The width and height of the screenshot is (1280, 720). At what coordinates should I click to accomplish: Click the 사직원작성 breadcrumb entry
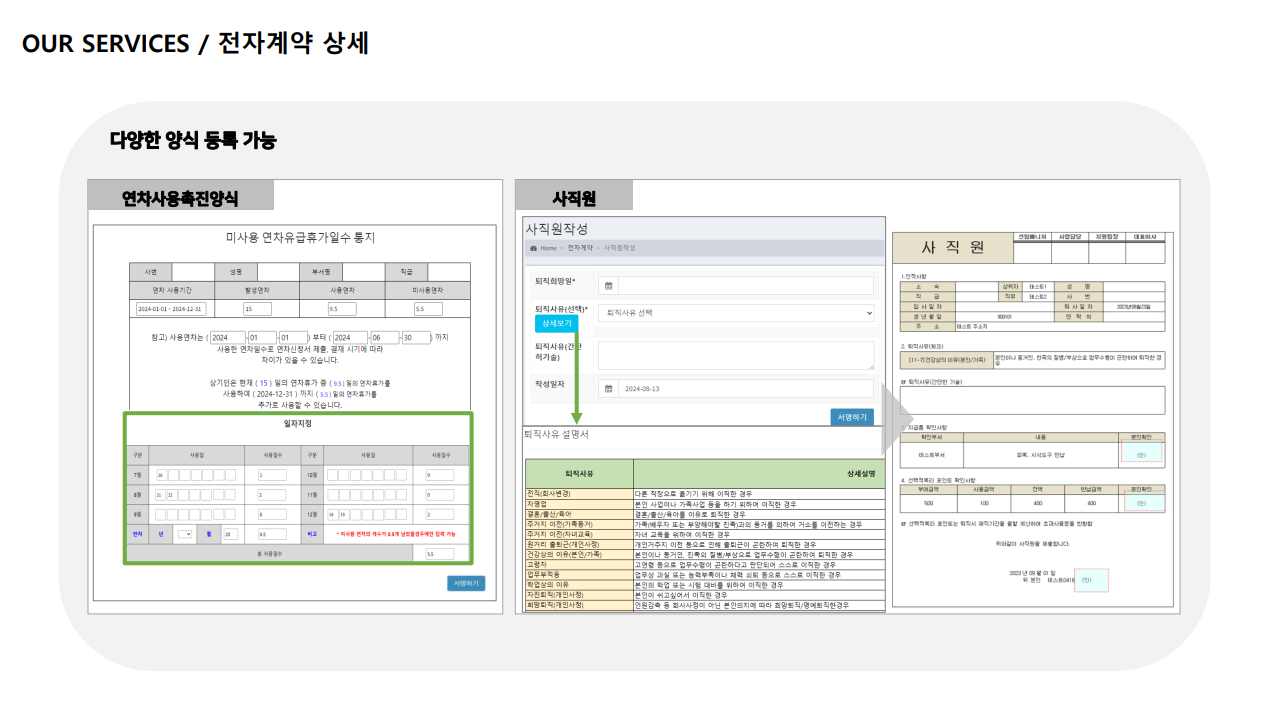coord(619,248)
